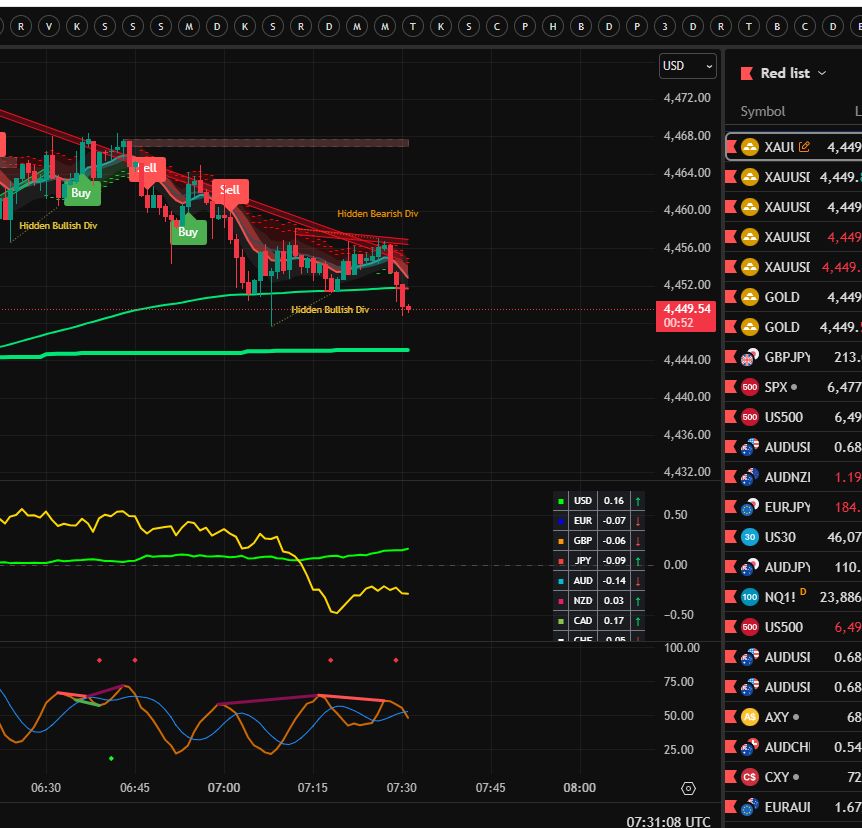Toggle the red flag on the GBPJPY row
The height and width of the screenshot is (828, 862).
(732, 357)
